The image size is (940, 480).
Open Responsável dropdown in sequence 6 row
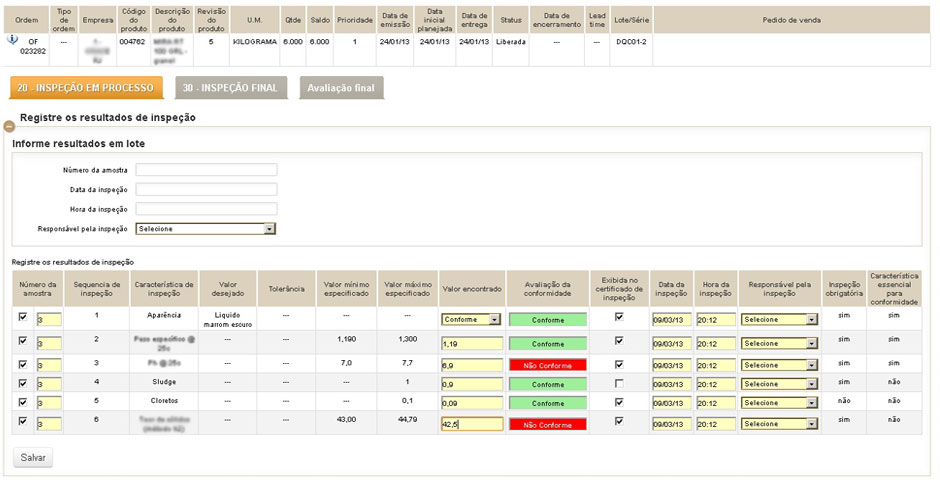779,424
